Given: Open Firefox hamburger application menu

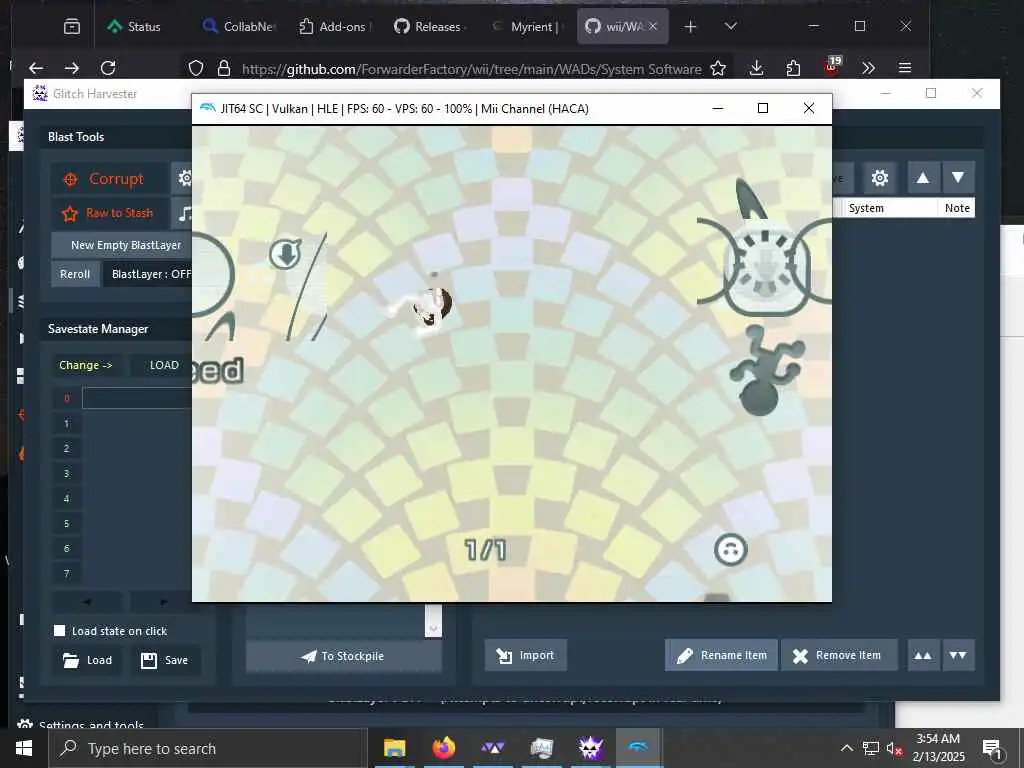Looking at the screenshot, I should click(x=904, y=68).
